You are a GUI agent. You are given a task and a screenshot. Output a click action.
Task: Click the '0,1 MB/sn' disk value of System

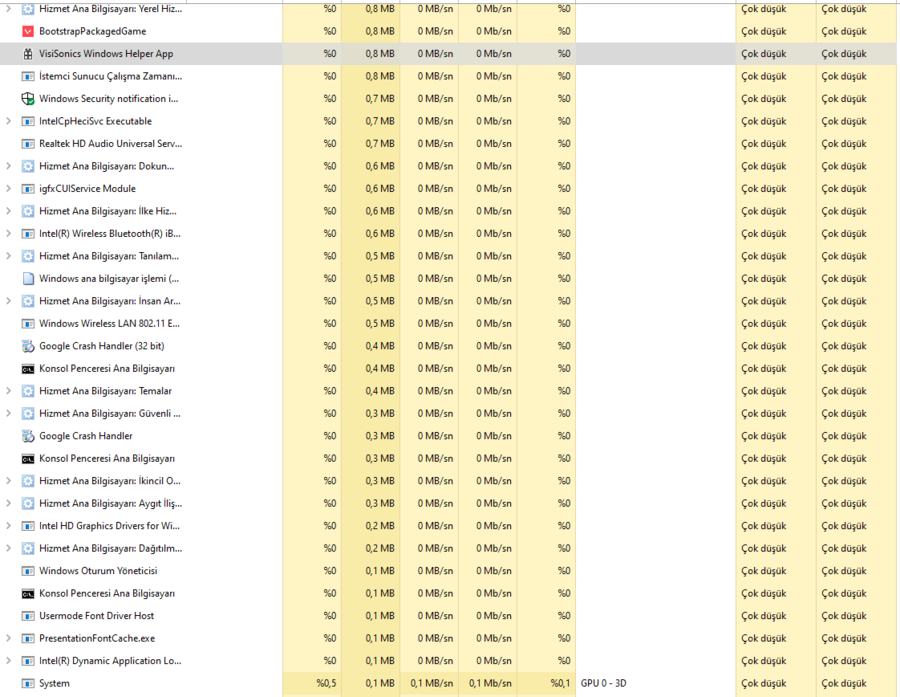click(432, 683)
